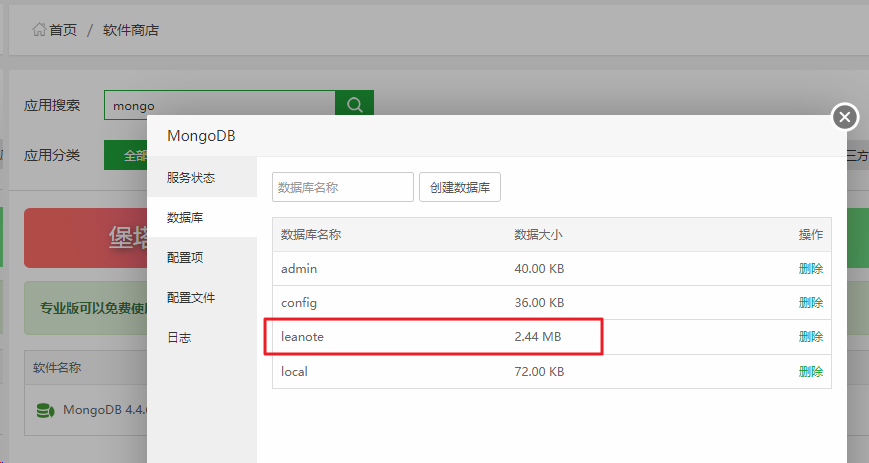Click the 36.00 KB size cell

click(x=539, y=302)
